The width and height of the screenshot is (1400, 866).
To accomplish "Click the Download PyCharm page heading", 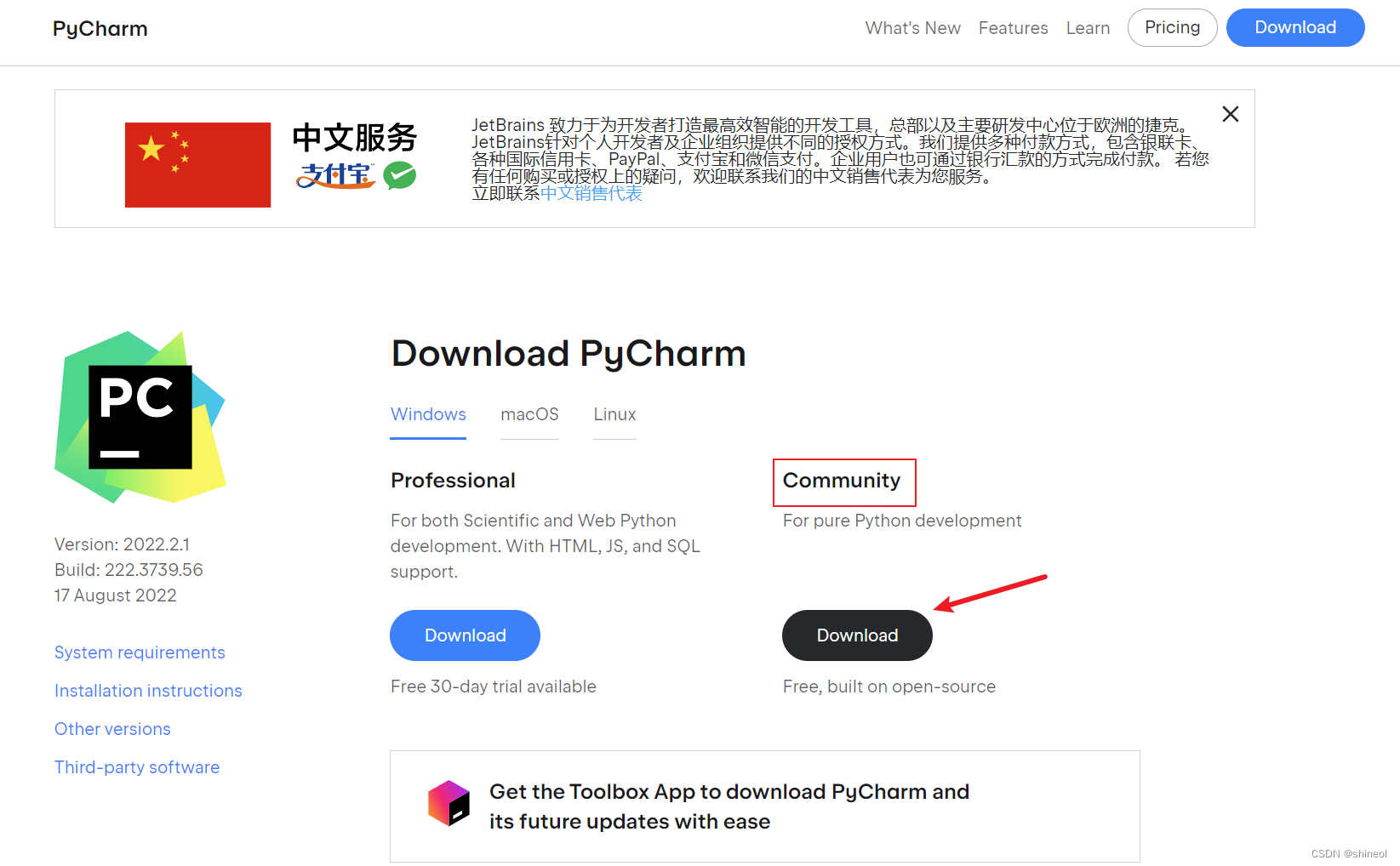I will pyautogui.click(x=569, y=354).
